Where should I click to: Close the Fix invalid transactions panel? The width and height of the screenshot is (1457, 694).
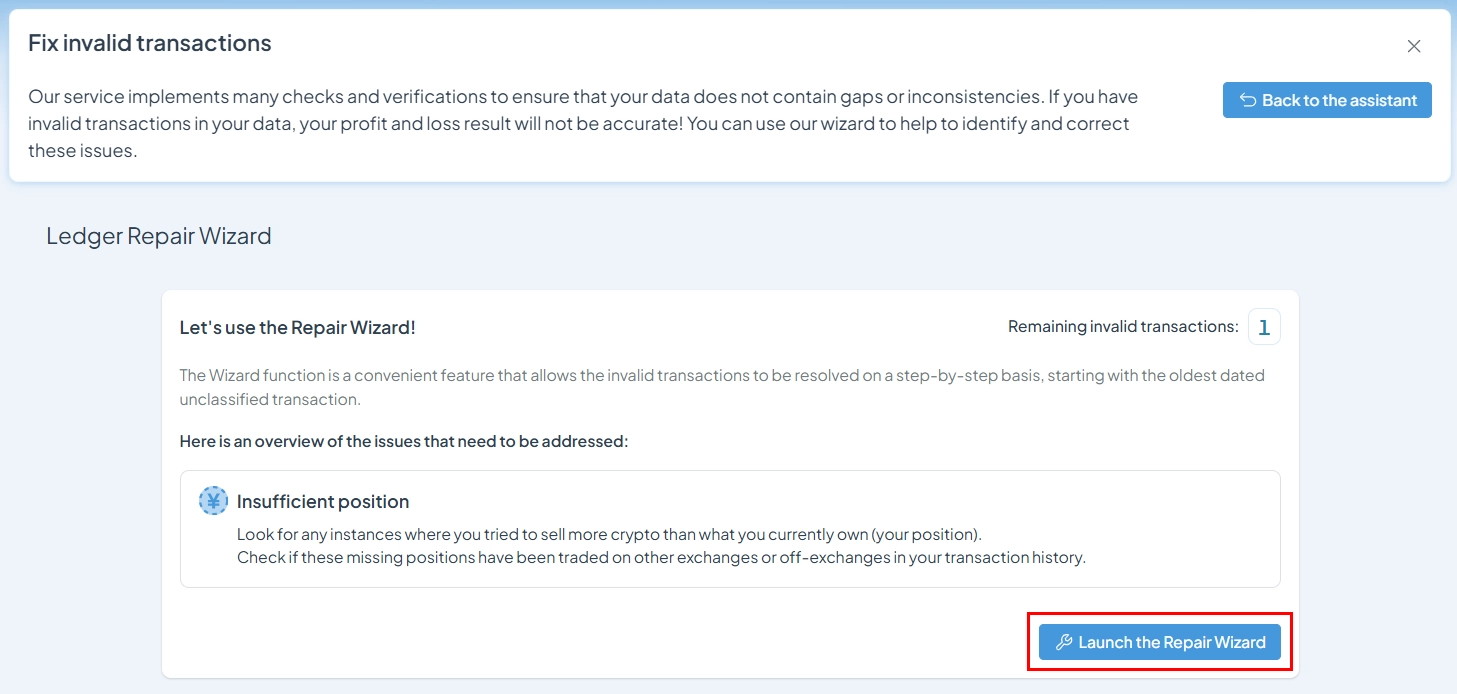(x=1414, y=46)
